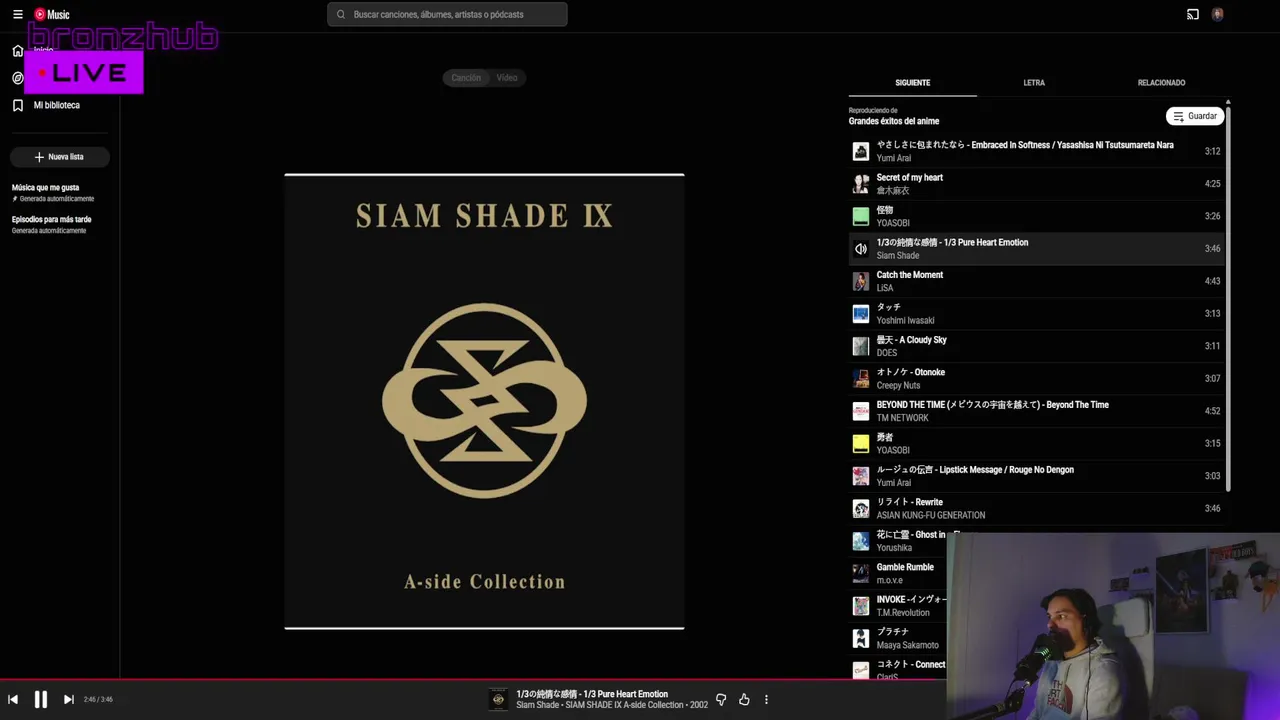Play Secret of my heart
This screenshot has width=1280, height=720.
[x=1036, y=184]
